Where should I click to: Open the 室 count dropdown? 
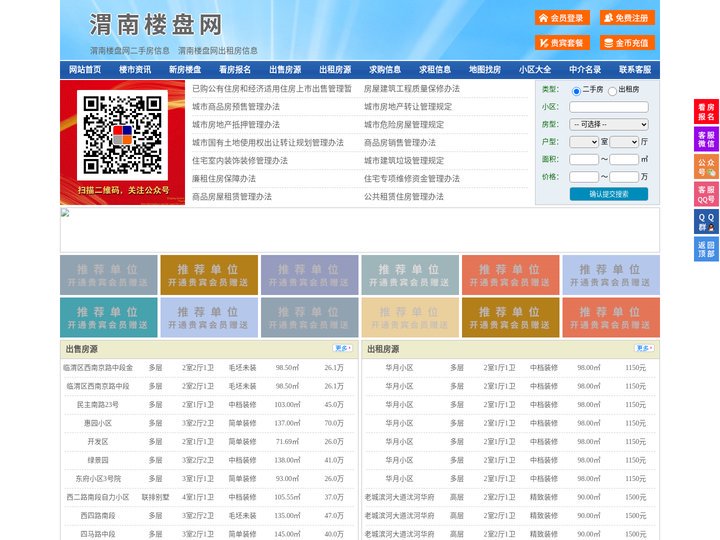pos(584,142)
